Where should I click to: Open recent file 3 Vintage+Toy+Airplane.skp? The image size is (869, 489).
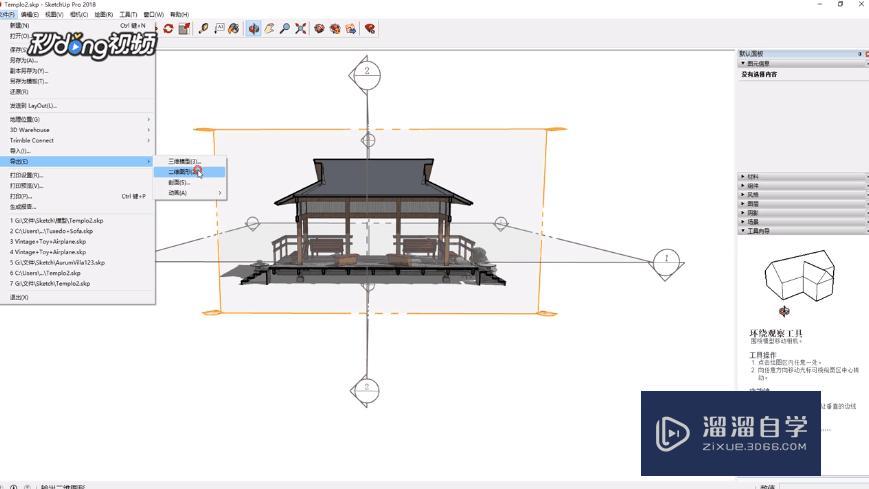tap(78, 242)
